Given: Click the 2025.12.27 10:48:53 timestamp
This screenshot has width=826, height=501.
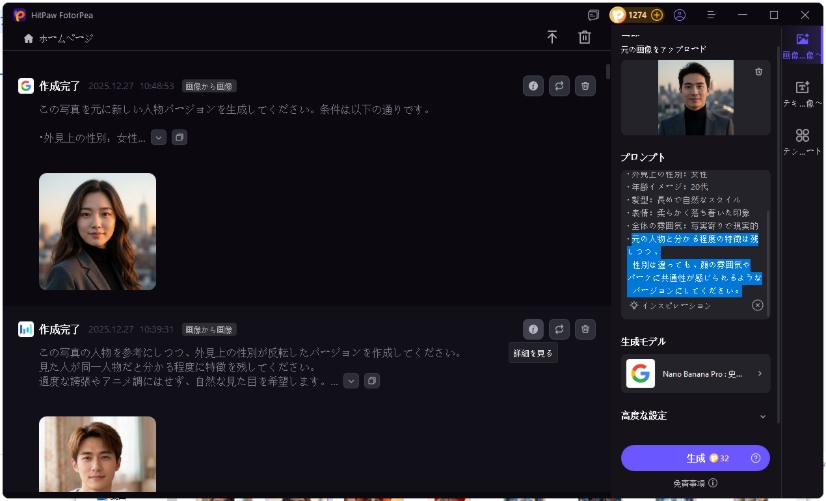Looking at the screenshot, I should [131, 86].
